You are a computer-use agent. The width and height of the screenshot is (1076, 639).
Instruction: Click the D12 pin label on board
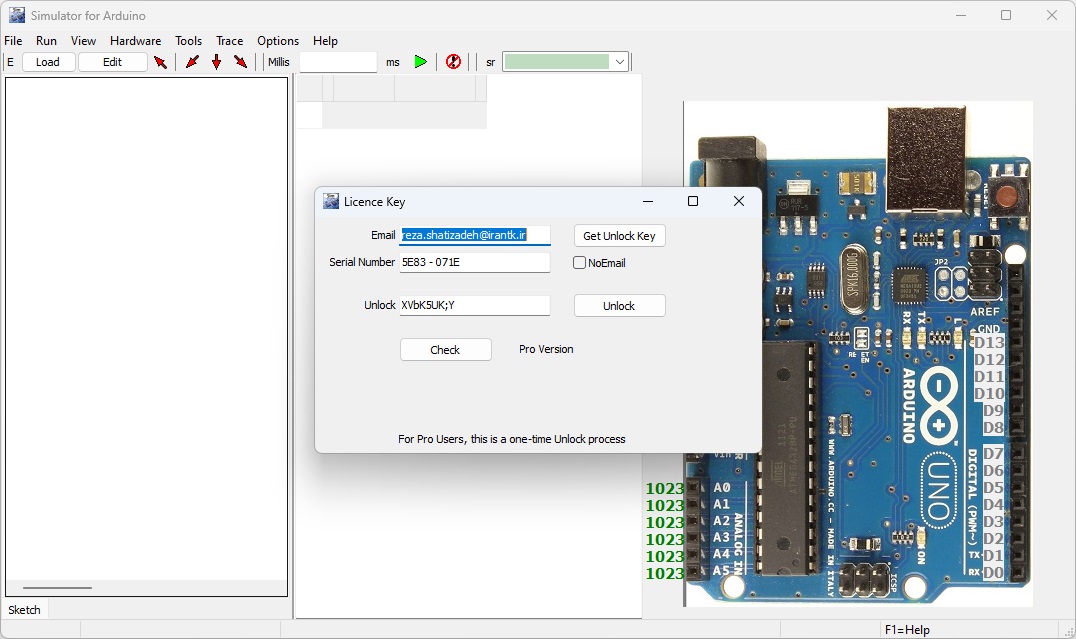(x=989, y=360)
